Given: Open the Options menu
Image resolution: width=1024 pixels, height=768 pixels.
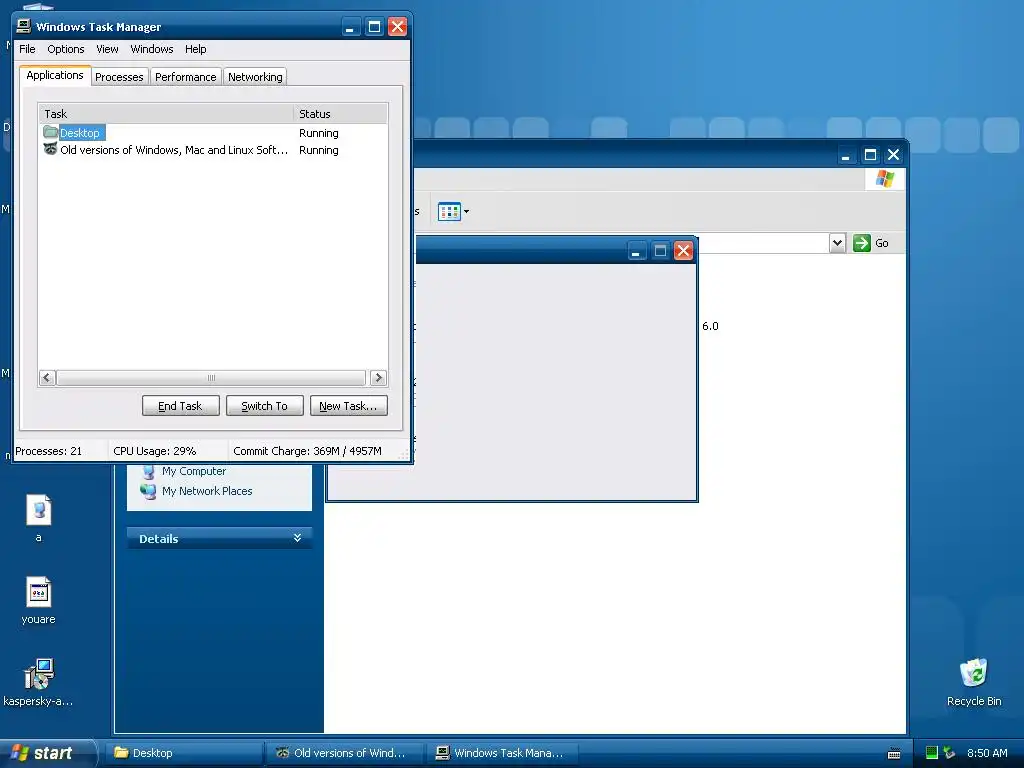Looking at the screenshot, I should (x=65, y=49).
